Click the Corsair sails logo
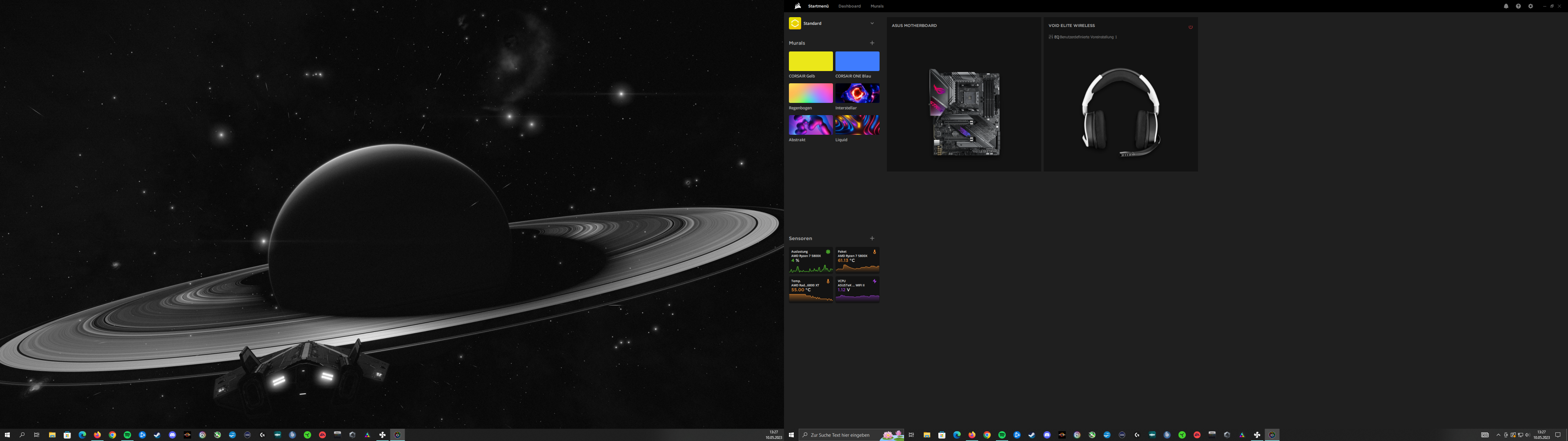Viewport: 1568px width, 441px height. (797, 6)
